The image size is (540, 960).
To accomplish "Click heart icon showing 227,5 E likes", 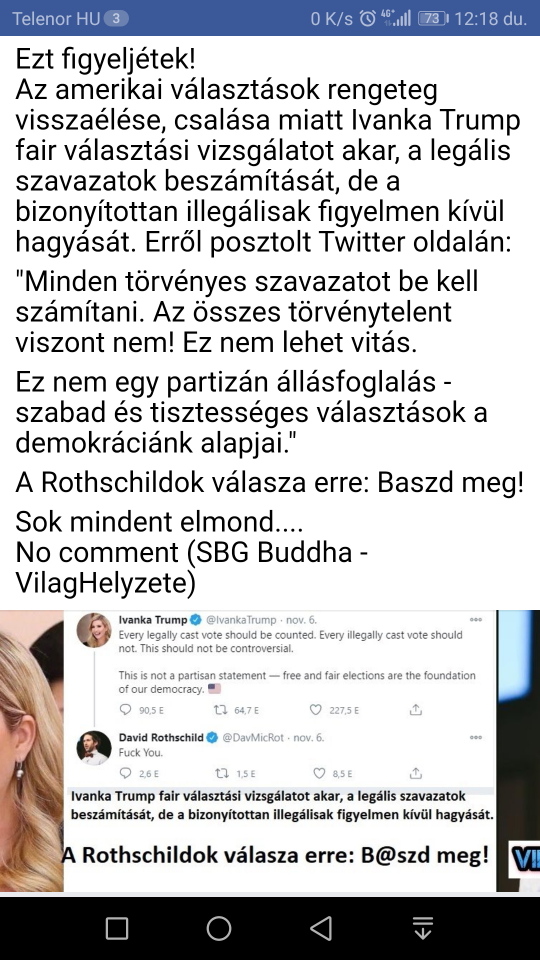I will click(316, 710).
